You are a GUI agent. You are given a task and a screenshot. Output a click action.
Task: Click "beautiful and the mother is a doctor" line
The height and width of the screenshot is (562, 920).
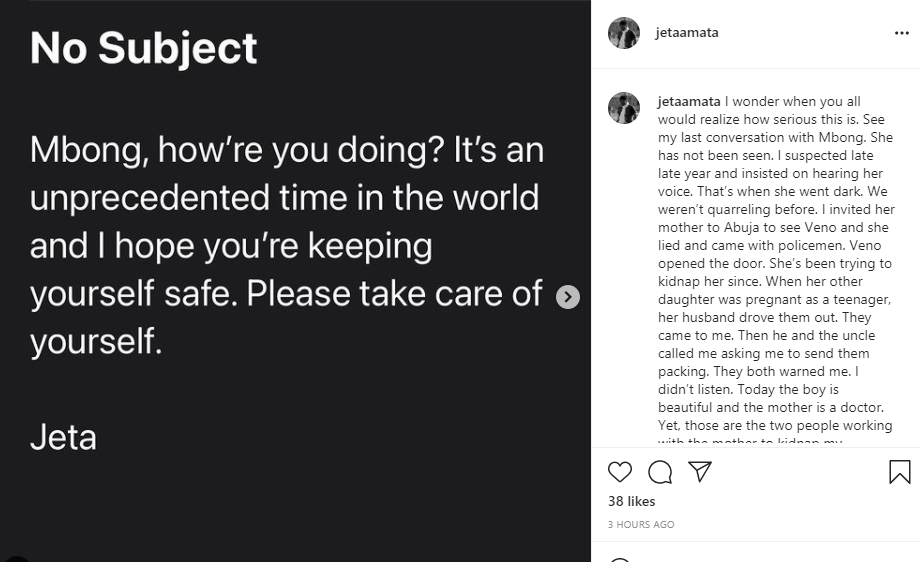coord(770,407)
